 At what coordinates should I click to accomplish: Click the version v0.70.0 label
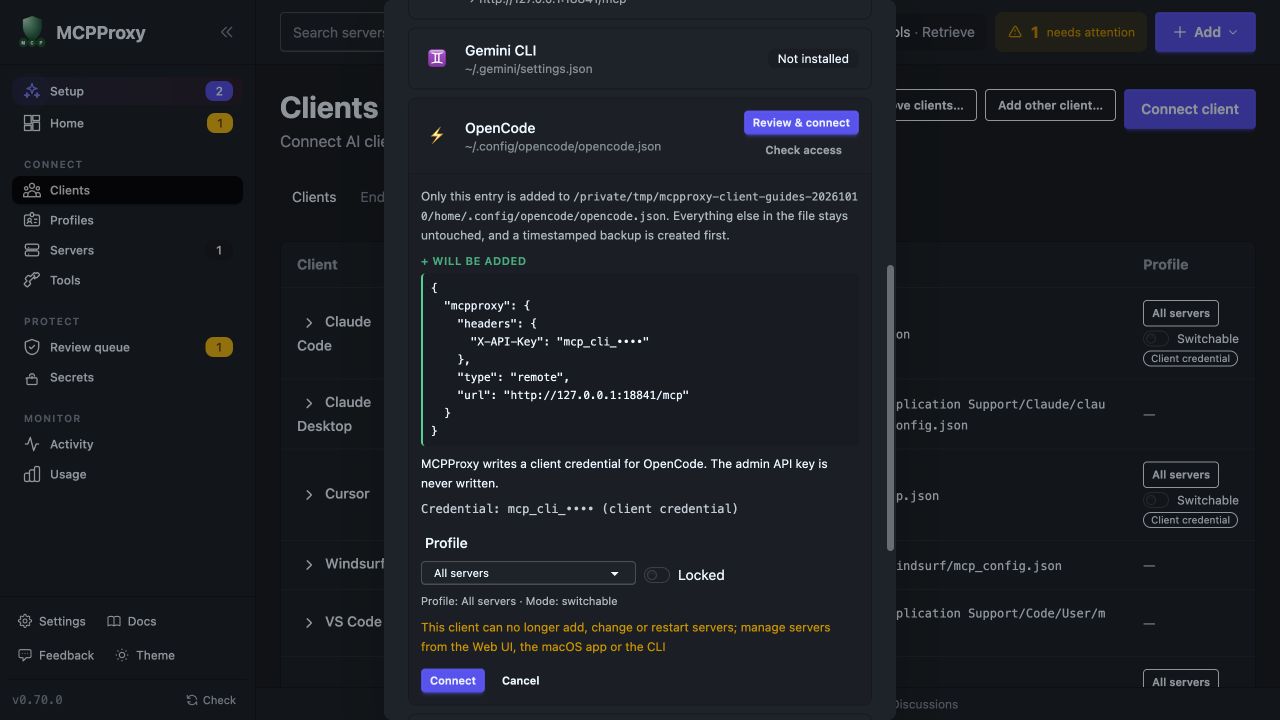[37, 700]
